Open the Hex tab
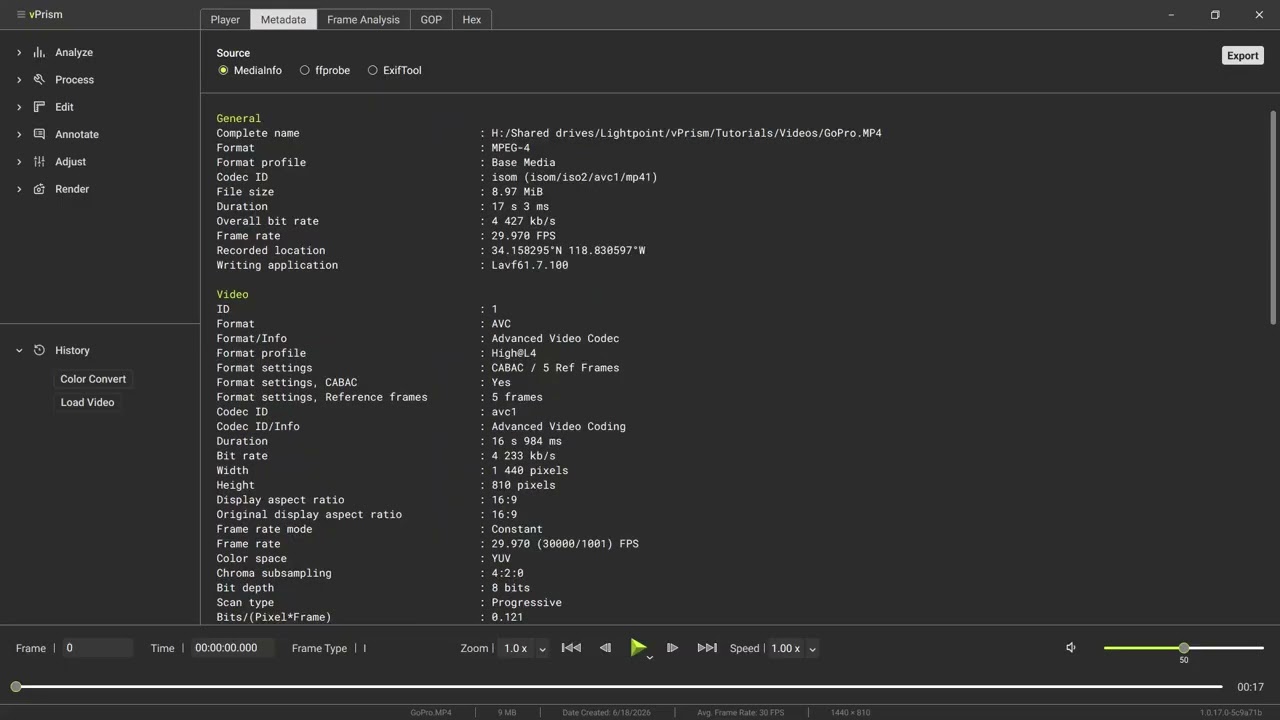Screen dimensions: 1280x720 pos(472,19)
